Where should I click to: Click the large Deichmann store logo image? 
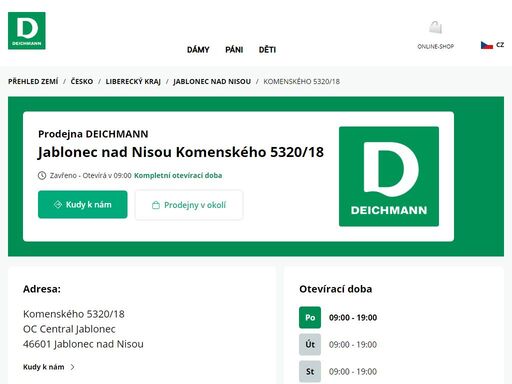click(x=389, y=176)
